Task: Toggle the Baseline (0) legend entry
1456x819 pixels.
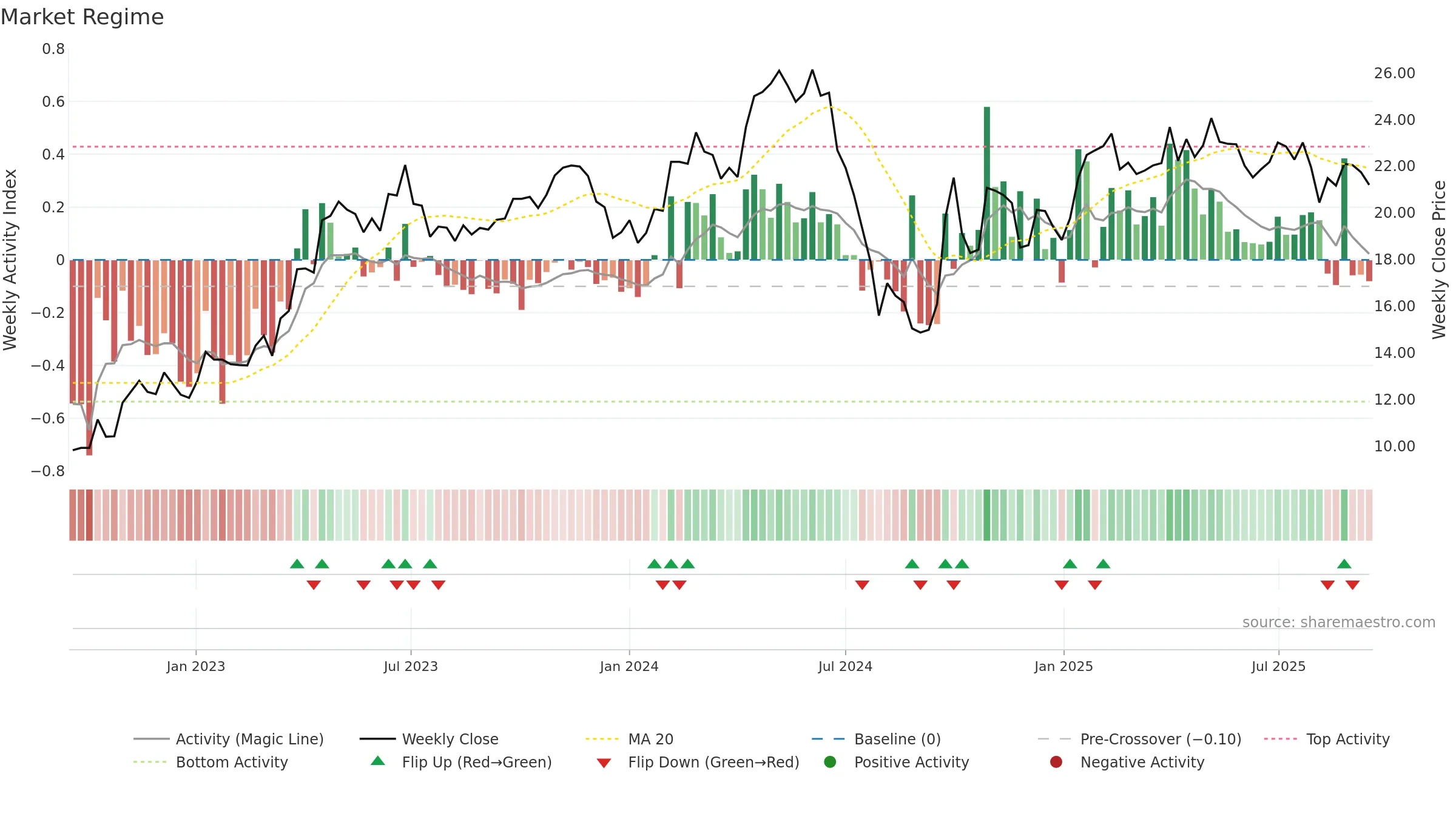Action: click(x=876, y=739)
